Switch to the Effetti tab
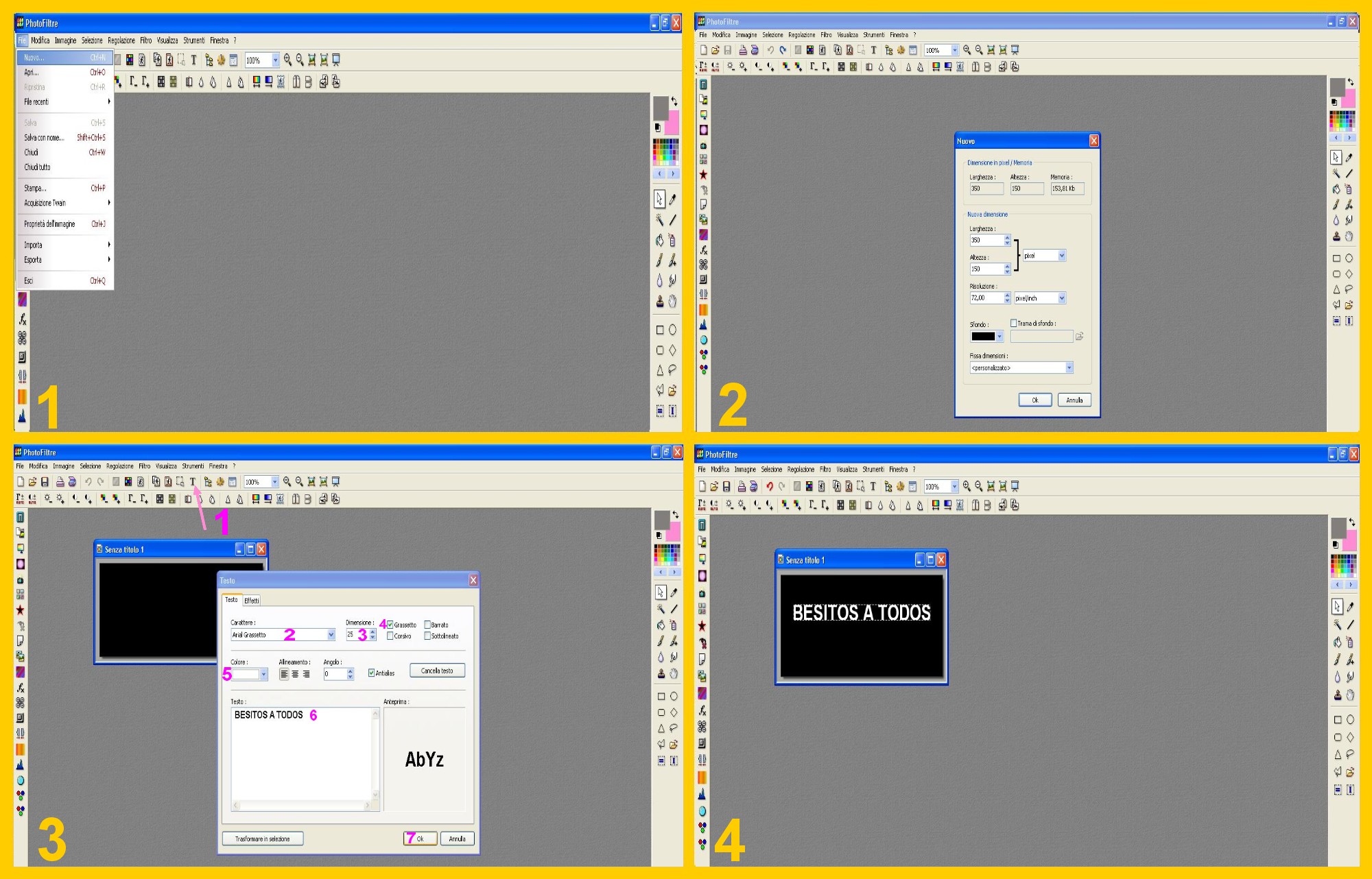The width and height of the screenshot is (1372, 879). pyautogui.click(x=252, y=601)
